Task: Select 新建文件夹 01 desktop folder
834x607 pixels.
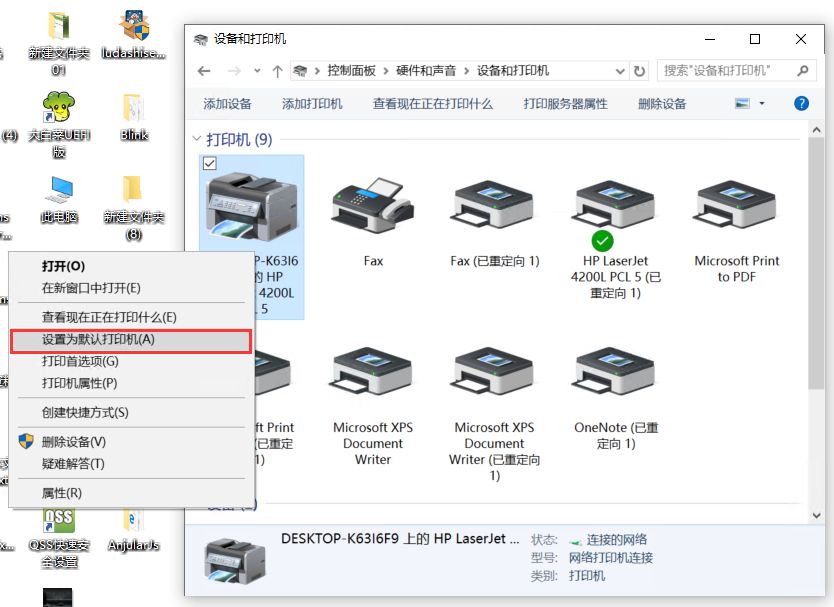Action: tap(59, 44)
